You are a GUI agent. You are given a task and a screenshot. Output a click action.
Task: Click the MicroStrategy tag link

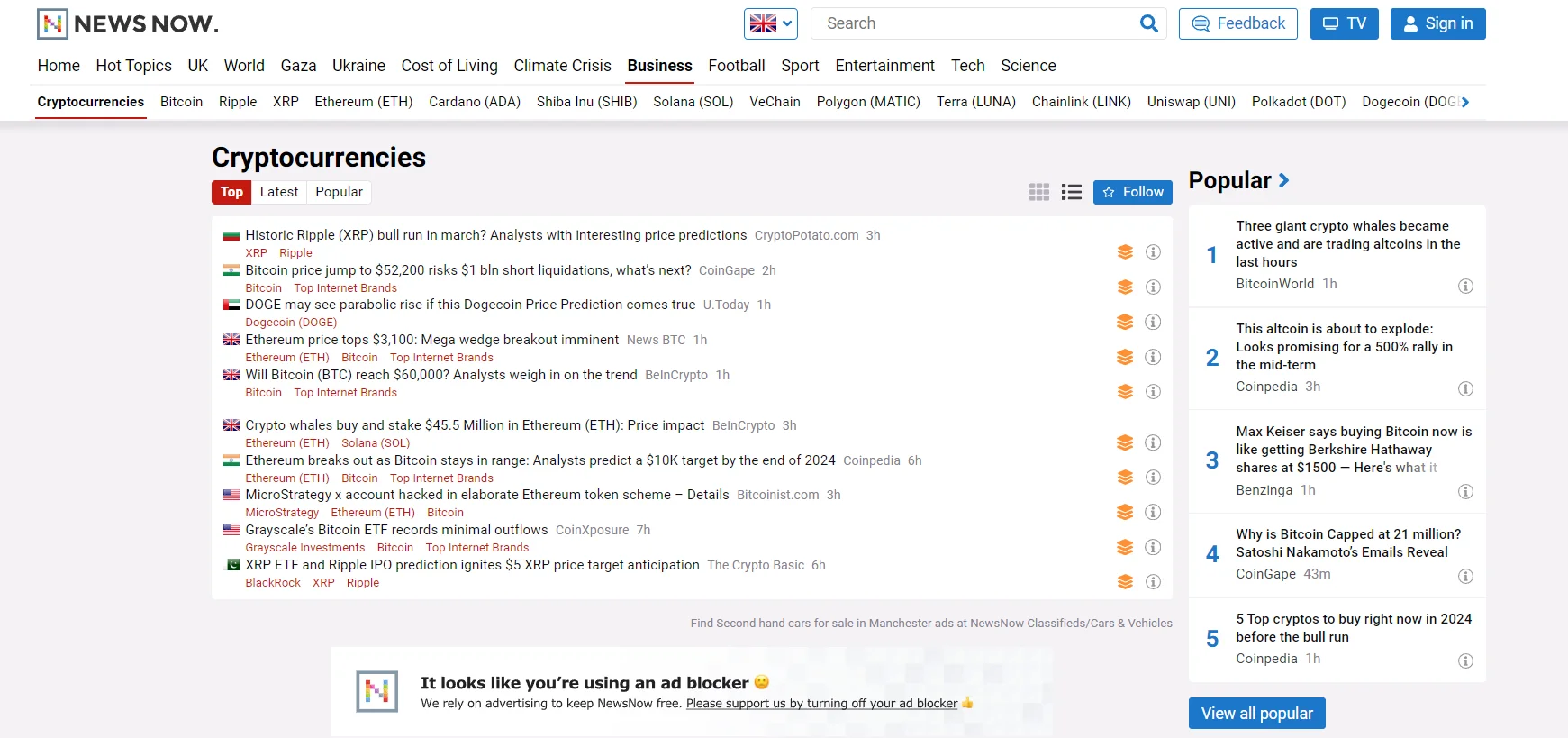(282, 513)
